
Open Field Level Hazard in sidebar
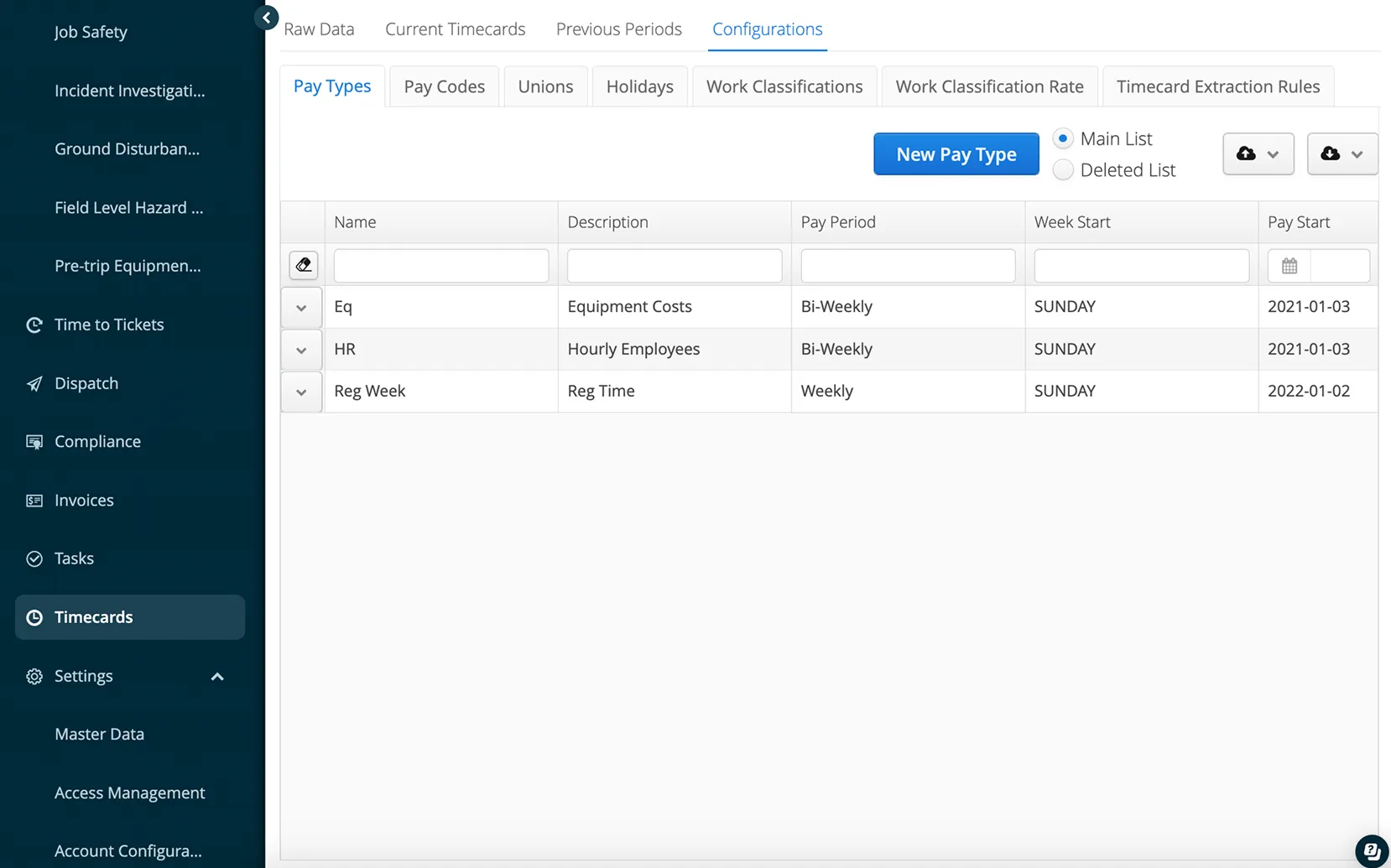coord(128,207)
